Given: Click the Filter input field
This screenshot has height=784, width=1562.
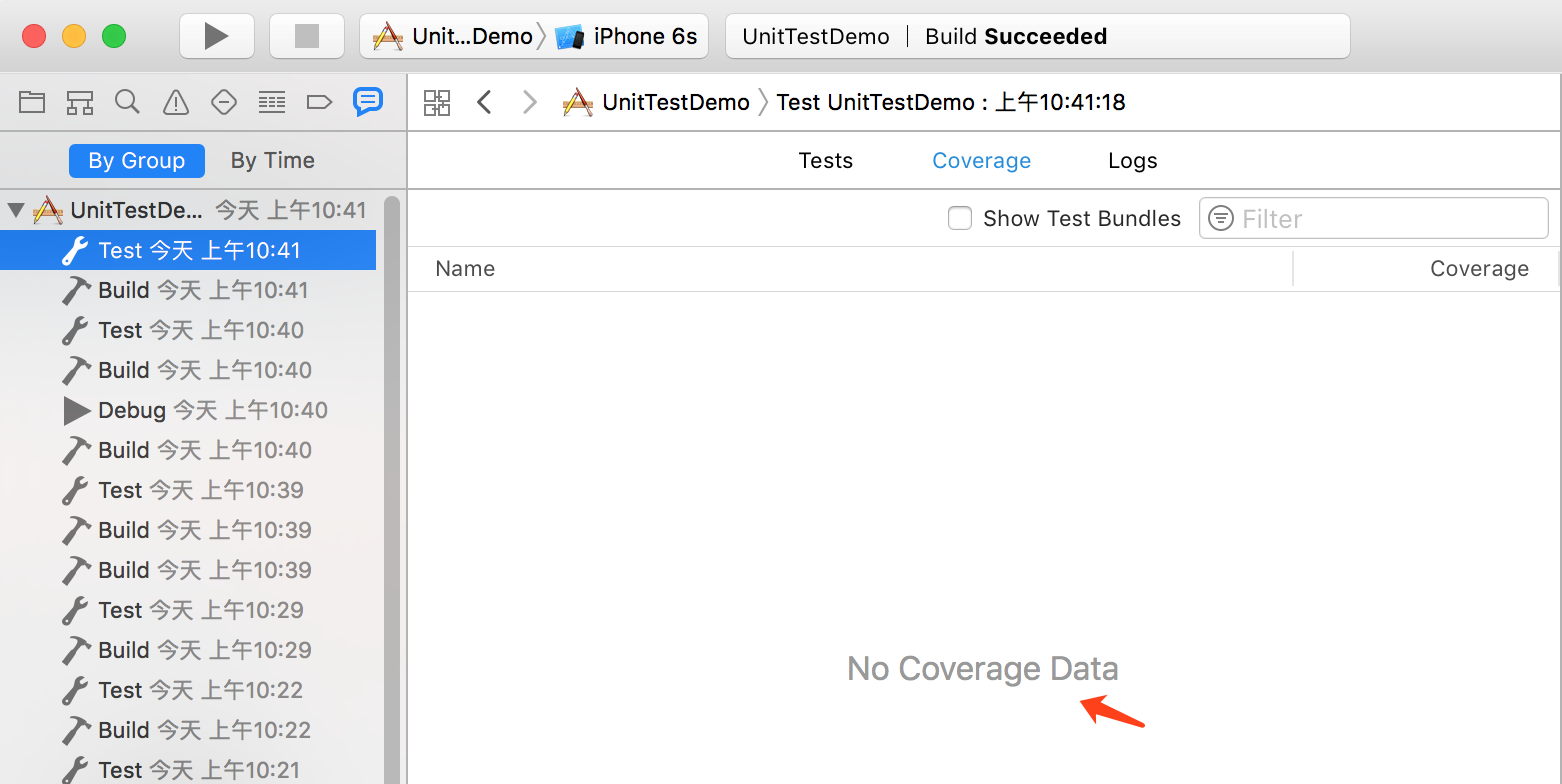Looking at the screenshot, I should tap(1374, 218).
